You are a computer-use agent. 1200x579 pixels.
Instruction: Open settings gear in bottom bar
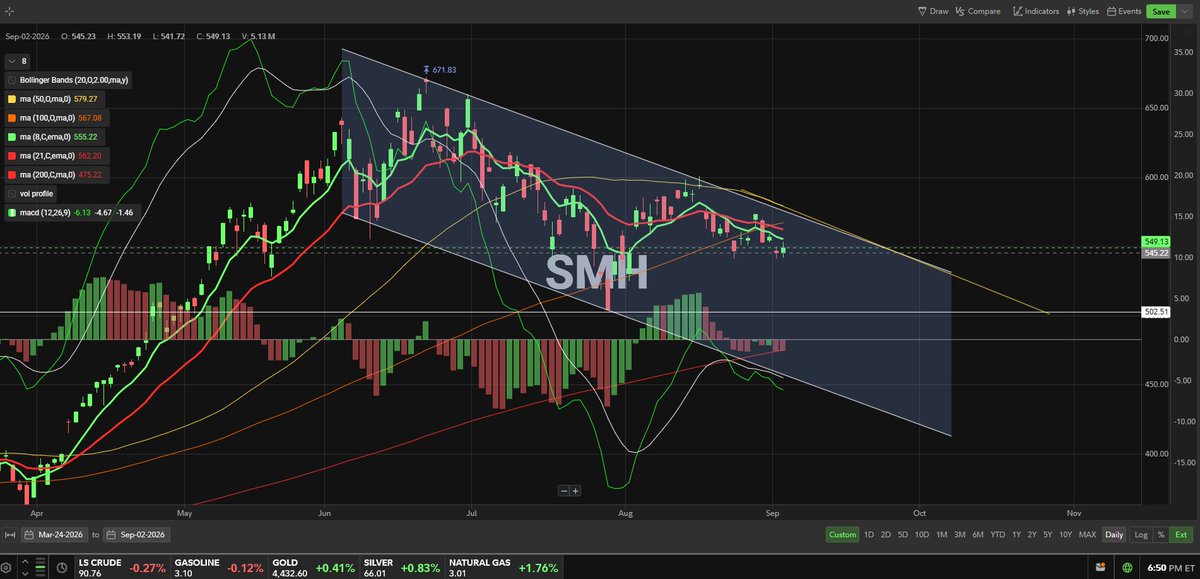pos(8,568)
